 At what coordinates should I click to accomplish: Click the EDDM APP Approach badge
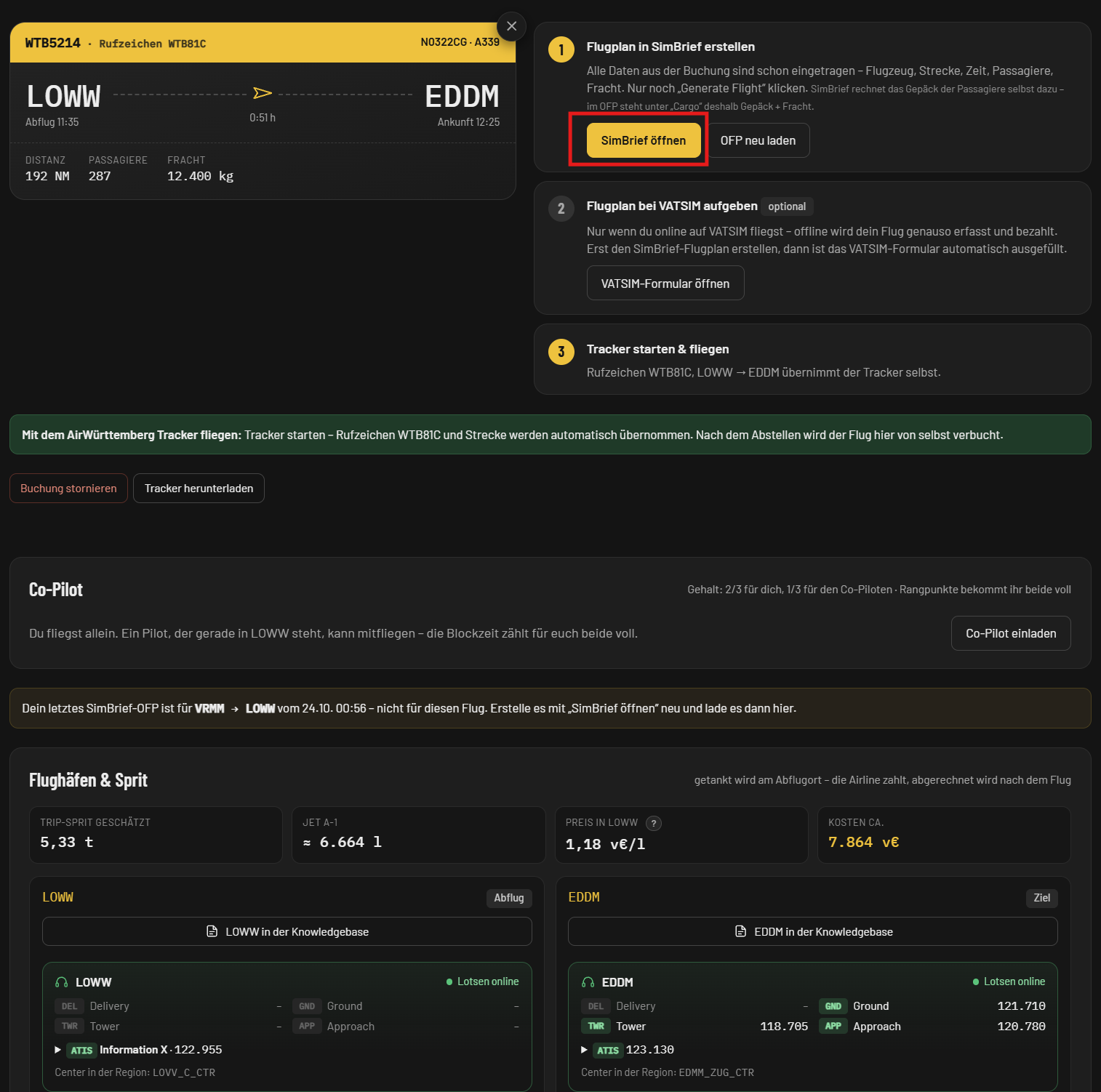(833, 1027)
